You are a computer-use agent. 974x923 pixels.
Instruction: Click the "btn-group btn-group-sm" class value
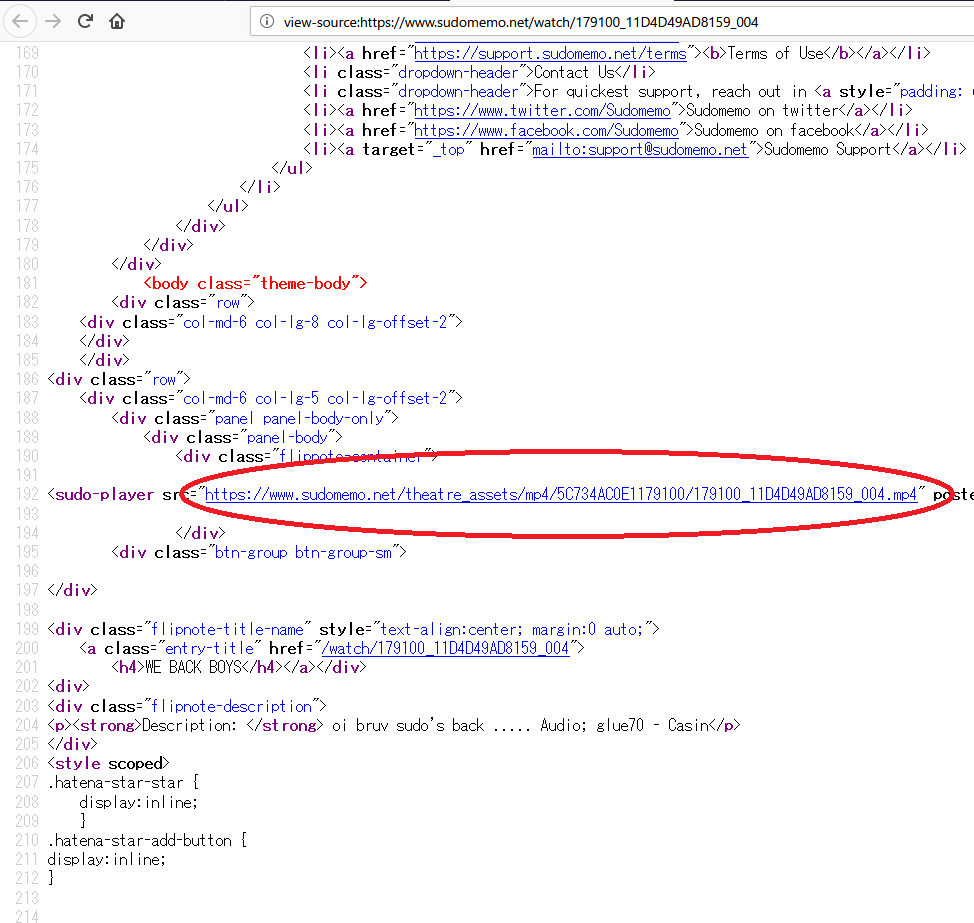click(303, 552)
